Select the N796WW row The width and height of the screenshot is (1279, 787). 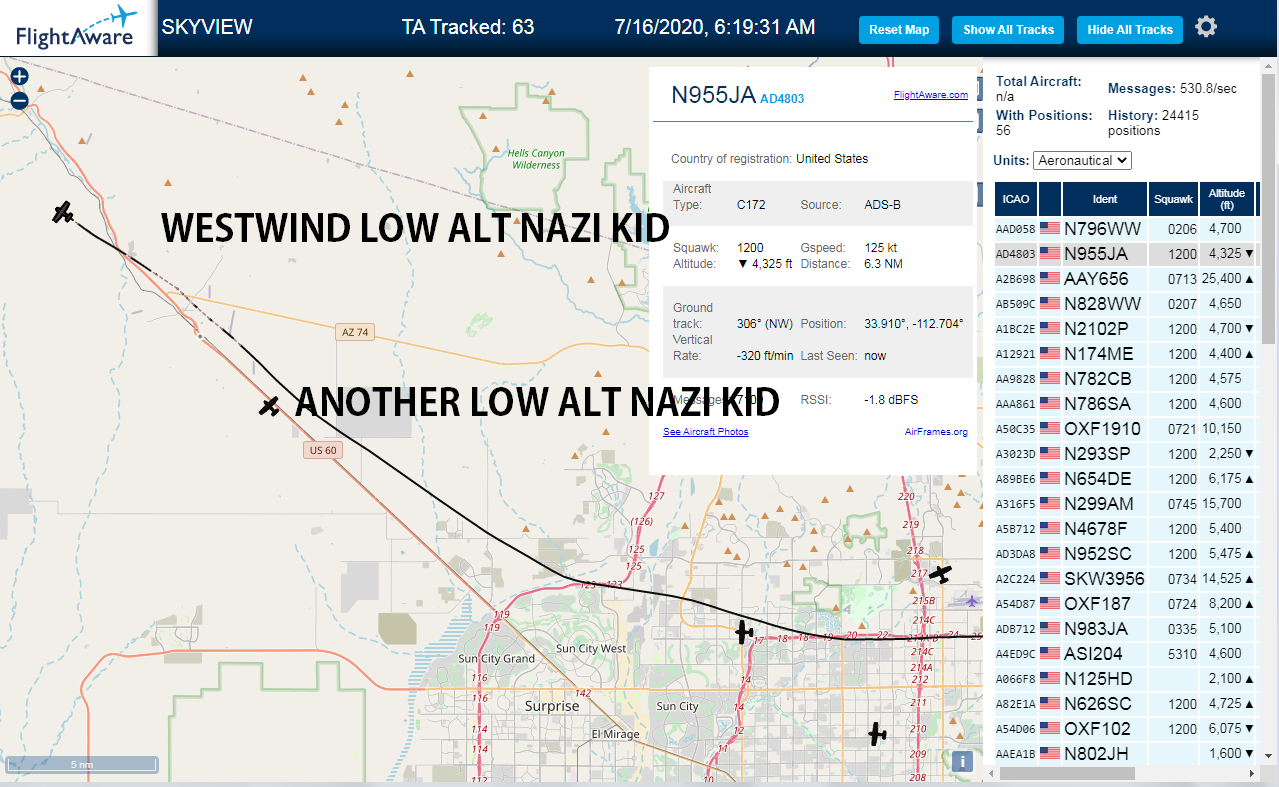(1125, 229)
